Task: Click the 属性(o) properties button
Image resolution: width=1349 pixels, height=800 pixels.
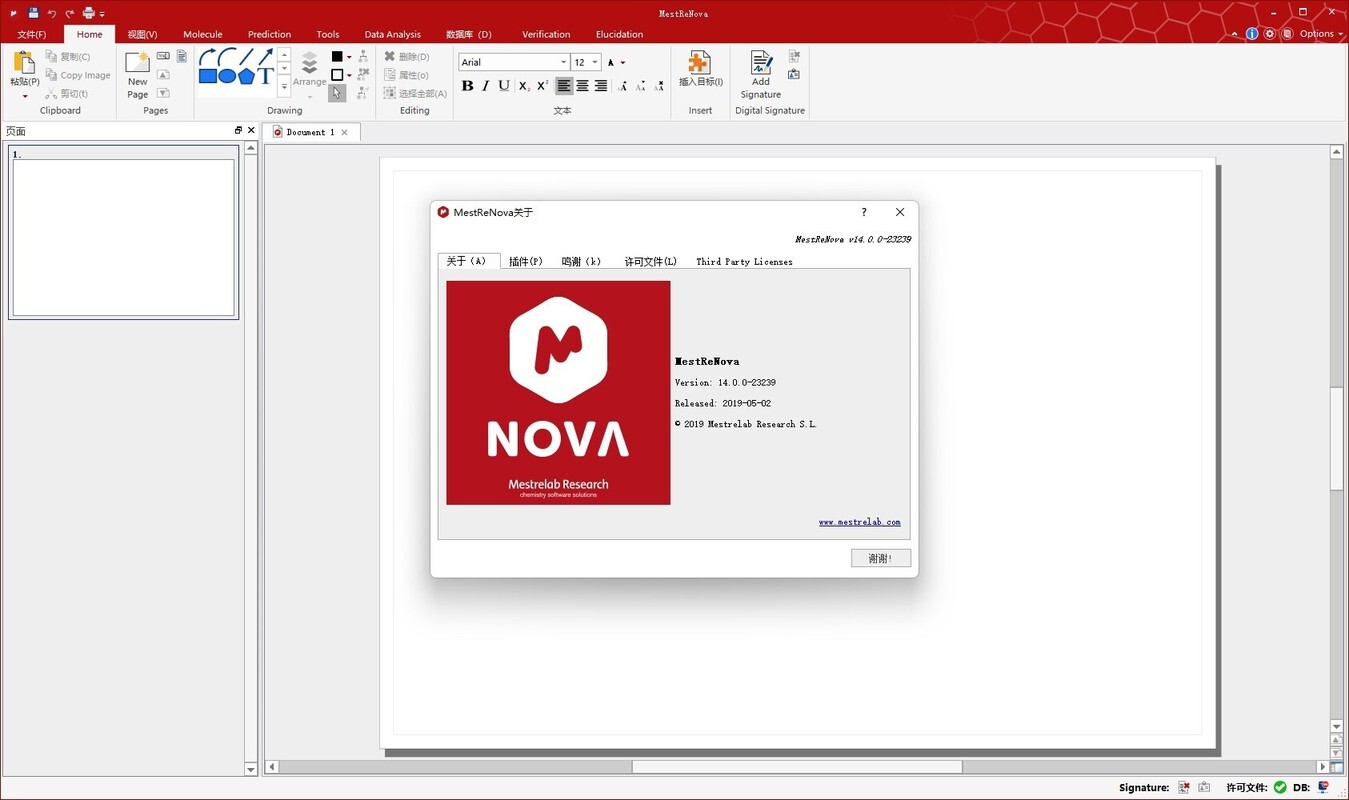Action: point(407,75)
